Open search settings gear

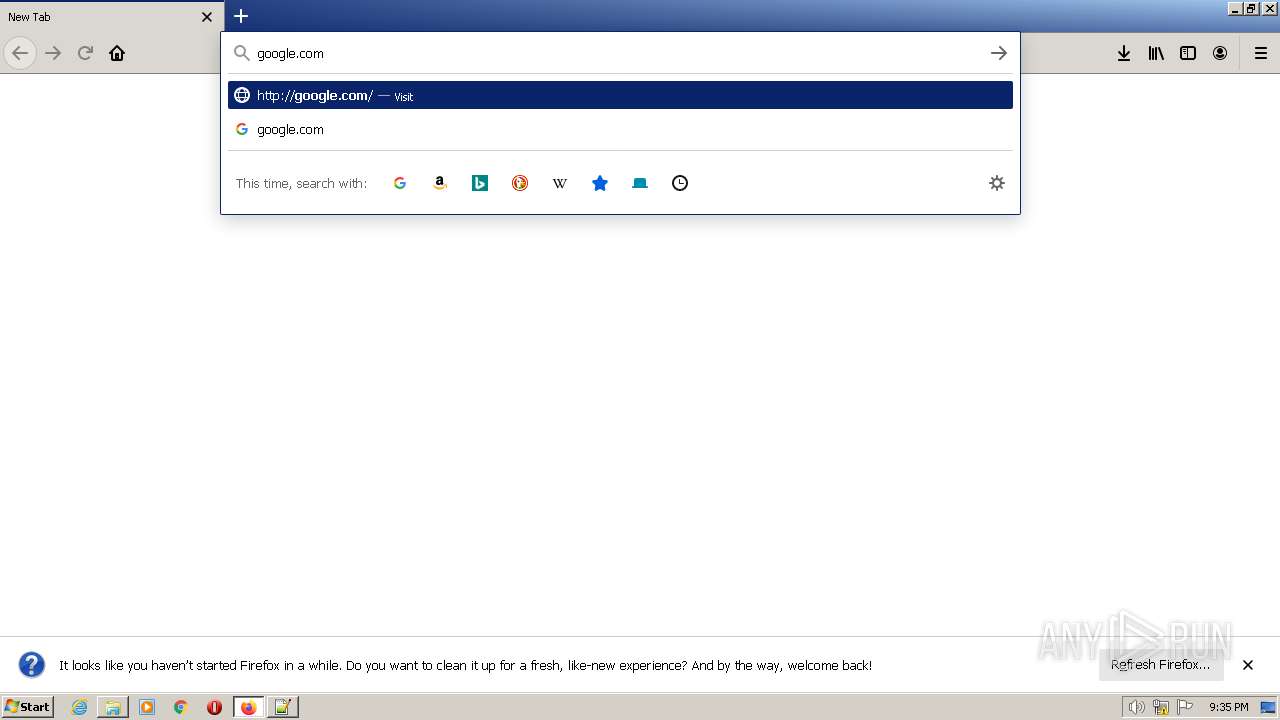997,183
